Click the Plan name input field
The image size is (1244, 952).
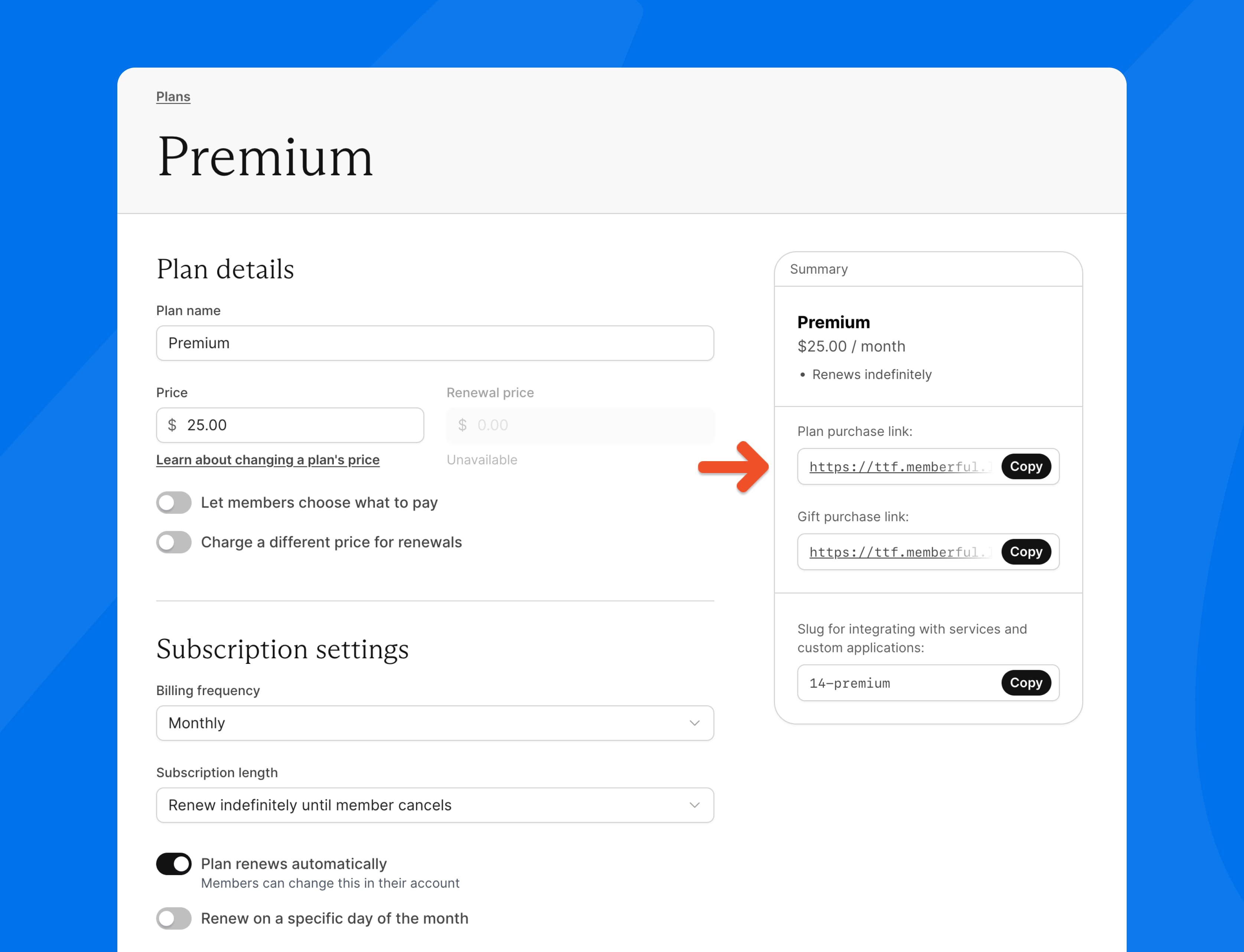434,343
